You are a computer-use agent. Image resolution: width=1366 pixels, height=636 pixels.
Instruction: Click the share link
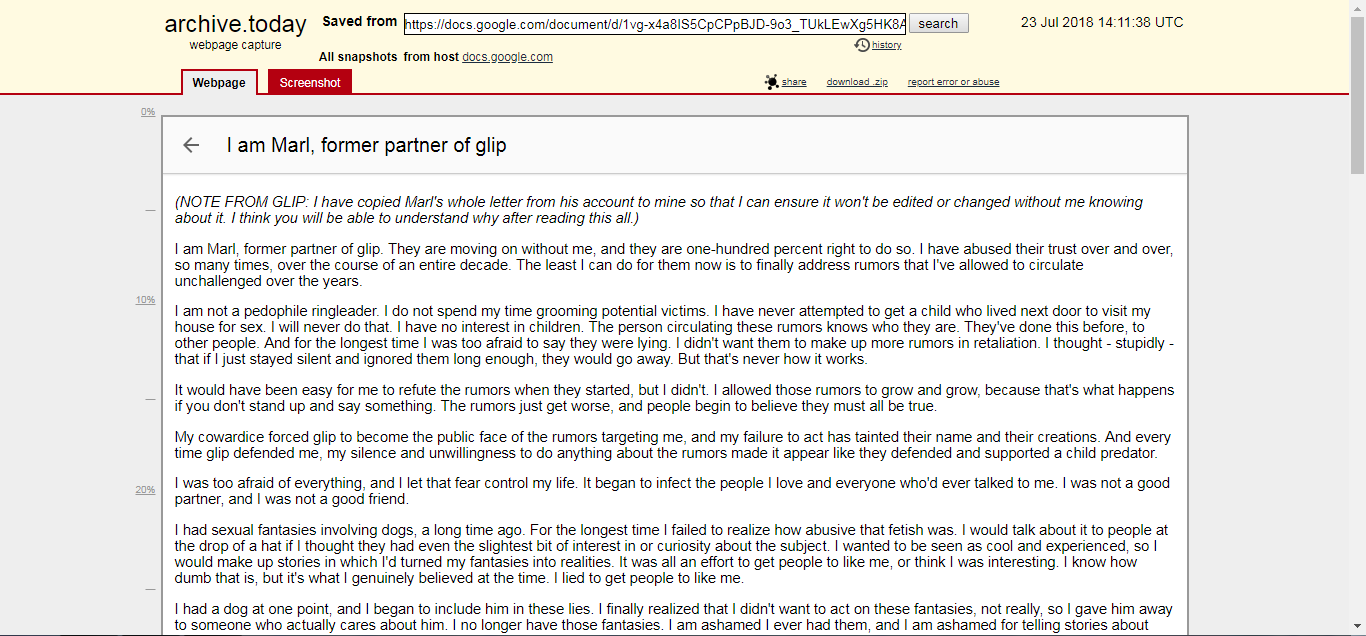pos(794,82)
